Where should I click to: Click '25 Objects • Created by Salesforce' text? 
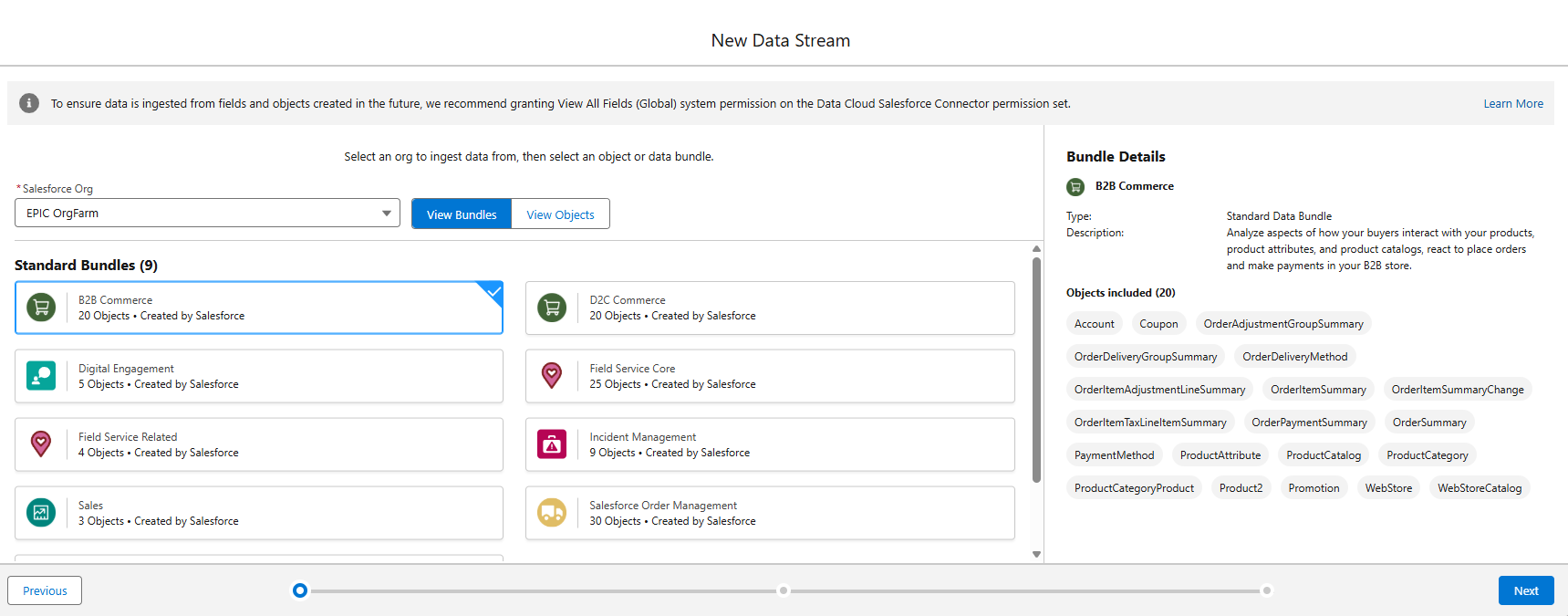pos(672,384)
